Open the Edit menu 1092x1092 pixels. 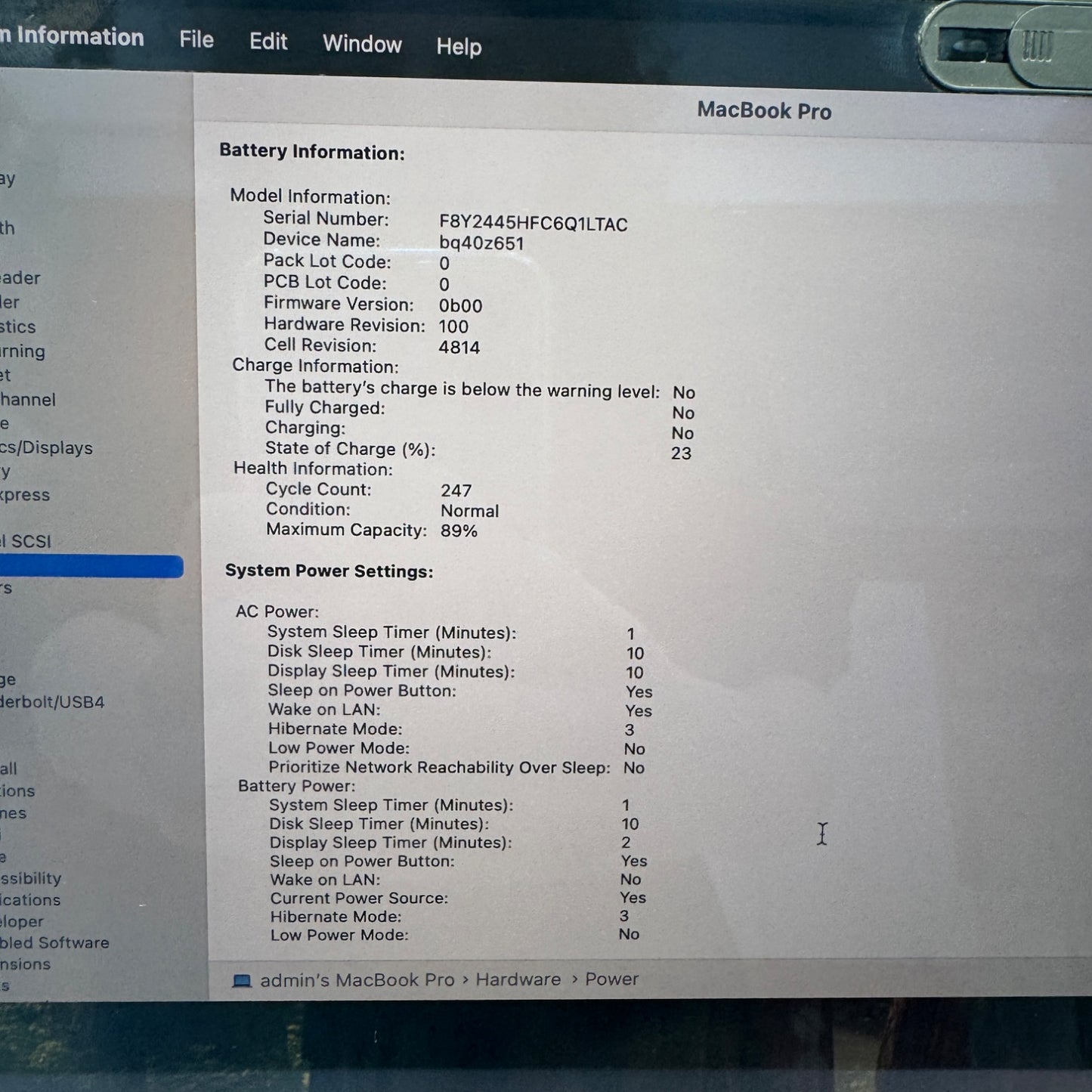(268, 42)
